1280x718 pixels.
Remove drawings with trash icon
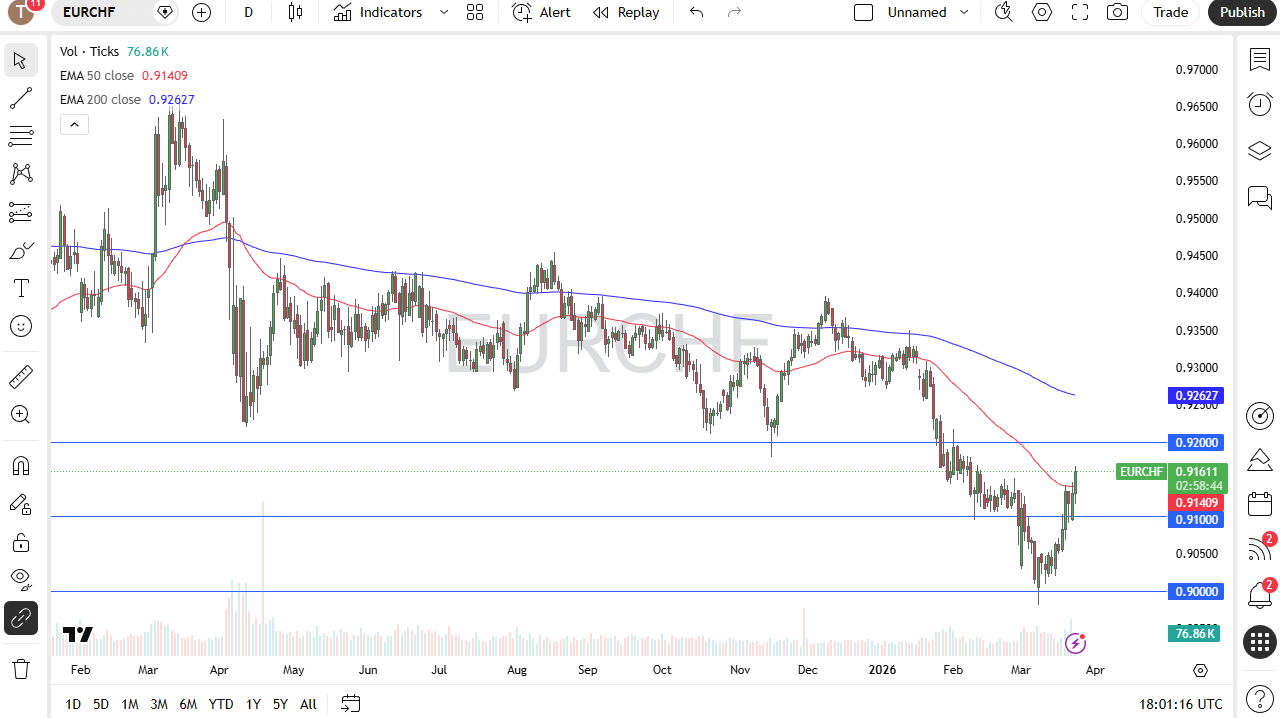coord(21,668)
